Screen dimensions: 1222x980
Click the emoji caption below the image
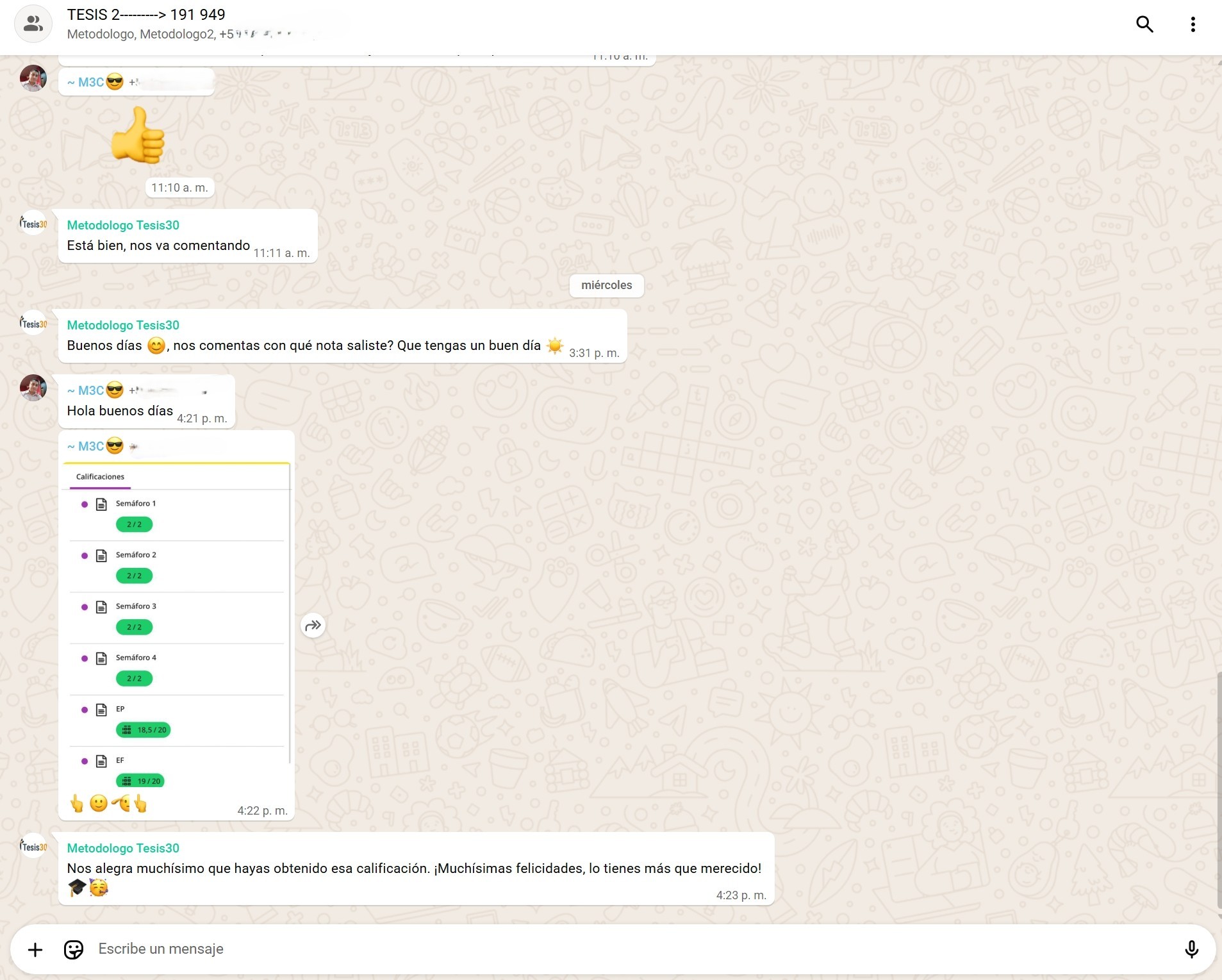109,804
